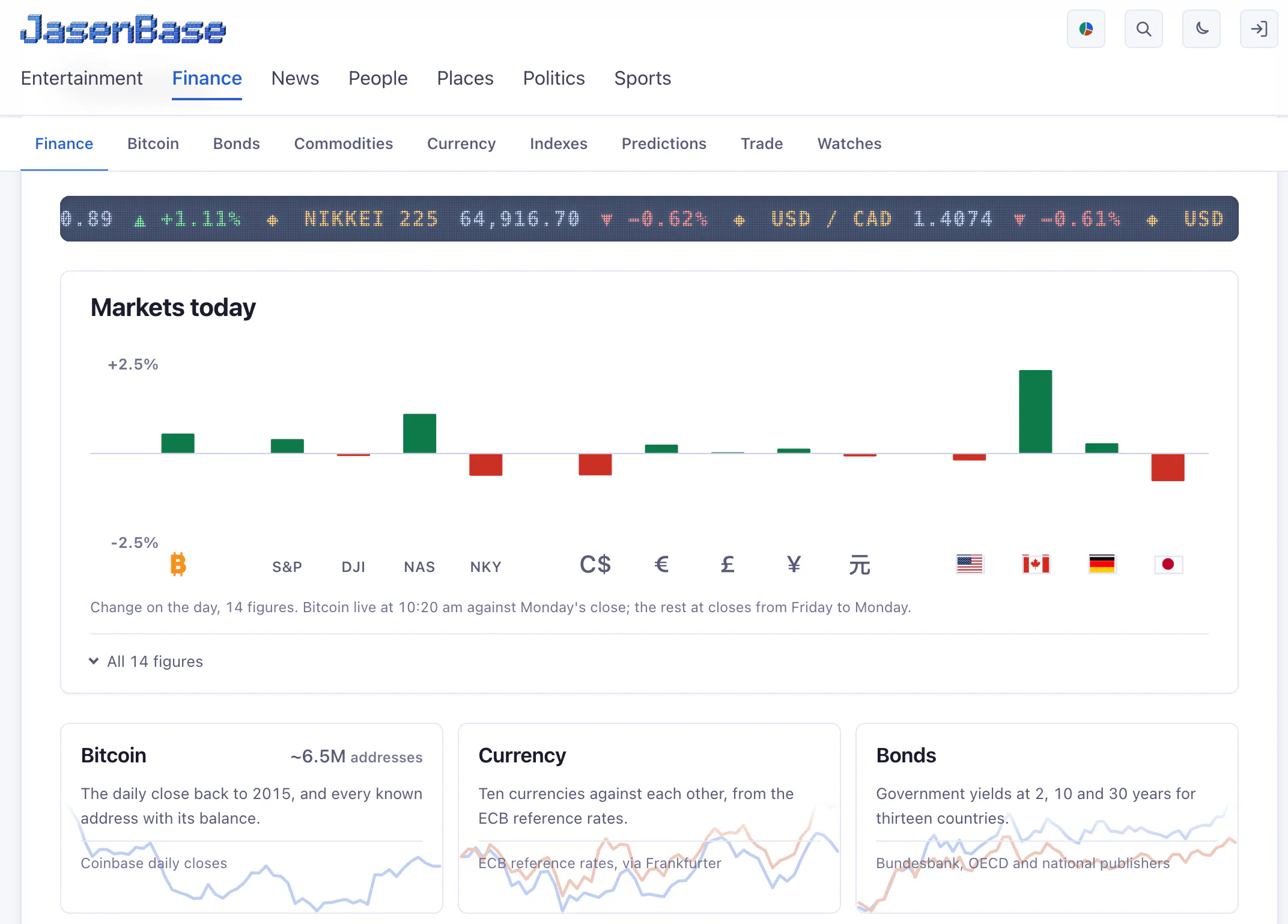Click the Japan flag icon
The height and width of the screenshot is (924, 1288).
pyautogui.click(x=1168, y=564)
